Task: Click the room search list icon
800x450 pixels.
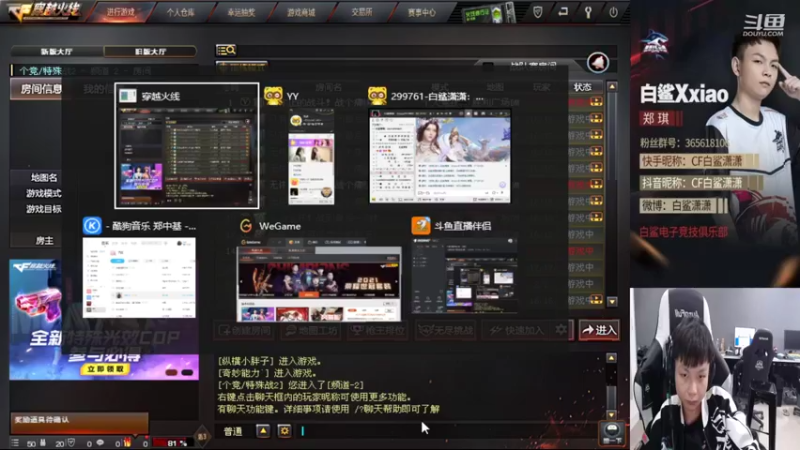Action: 226,49
